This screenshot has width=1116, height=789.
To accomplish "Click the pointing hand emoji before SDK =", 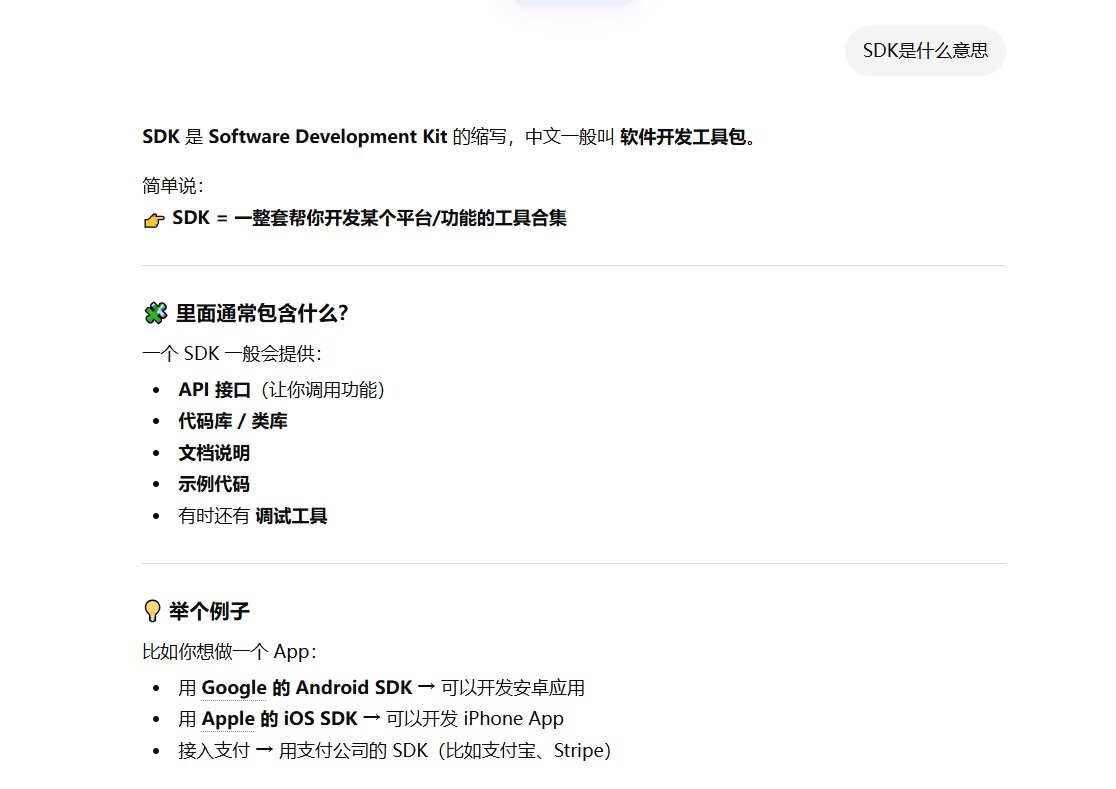I will coord(154,220).
